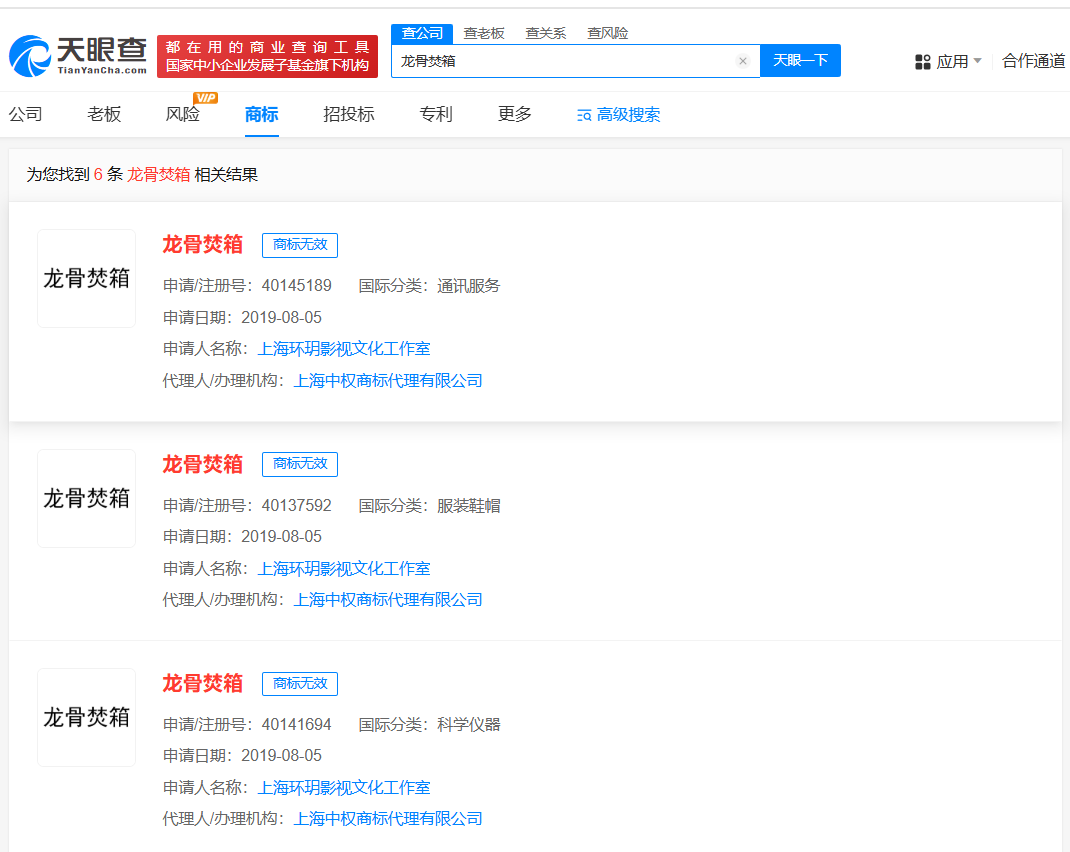The width and height of the screenshot is (1070, 852).
Task: Open applicant 上海环玥影视文化工作室 in the first result
Action: (x=344, y=349)
